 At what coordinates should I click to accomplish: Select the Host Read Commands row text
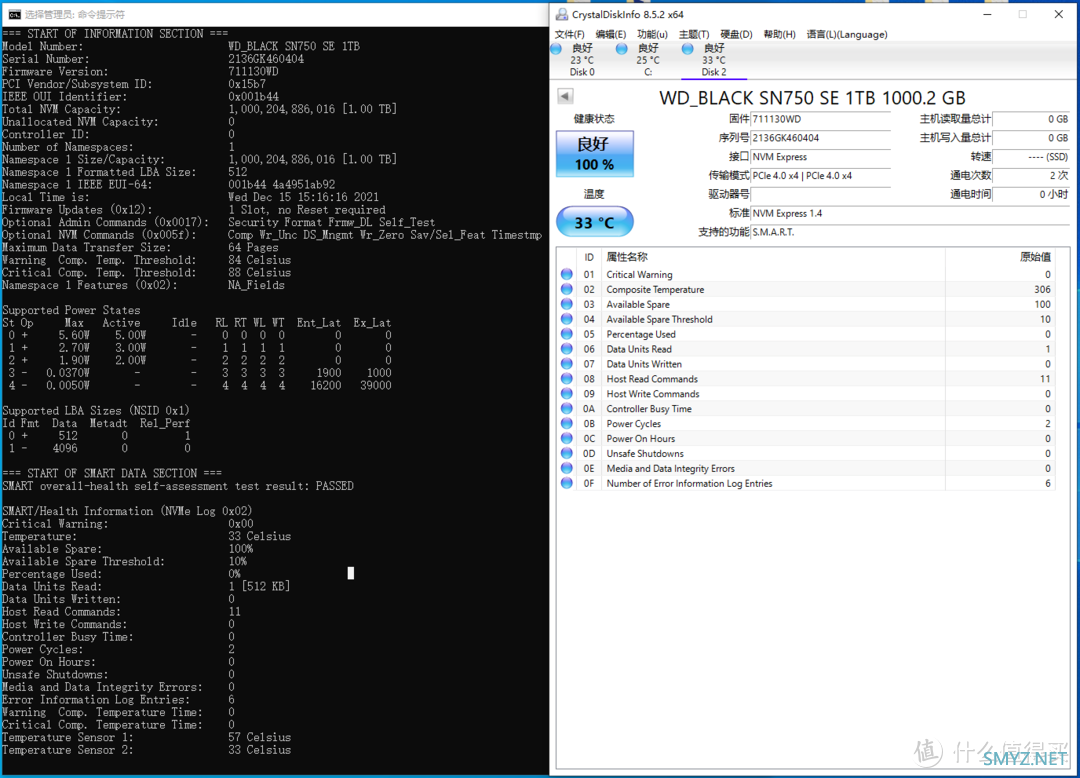point(652,379)
